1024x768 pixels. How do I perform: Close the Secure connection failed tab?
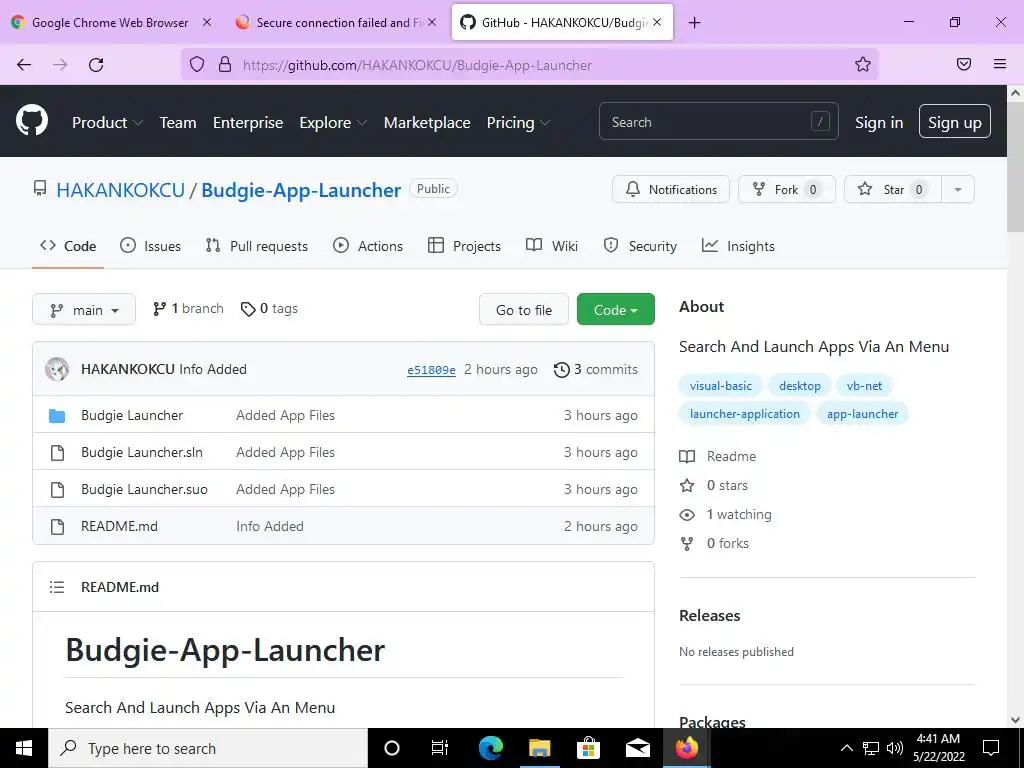[432, 22]
